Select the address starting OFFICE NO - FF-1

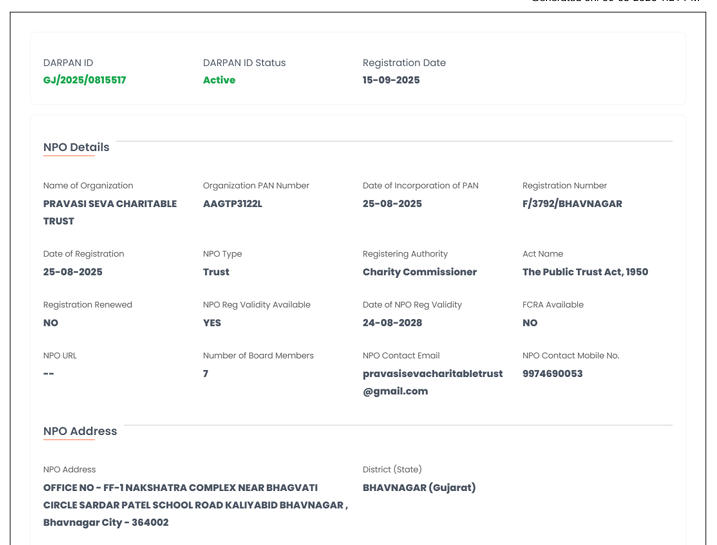click(x=196, y=505)
